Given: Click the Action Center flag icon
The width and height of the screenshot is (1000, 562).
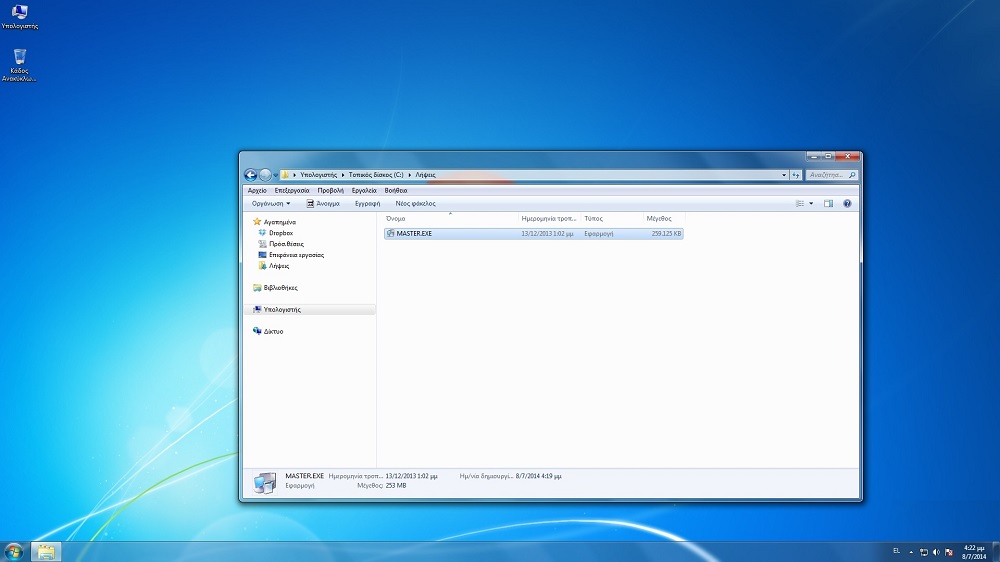Looking at the screenshot, I should tap(949, 552).
